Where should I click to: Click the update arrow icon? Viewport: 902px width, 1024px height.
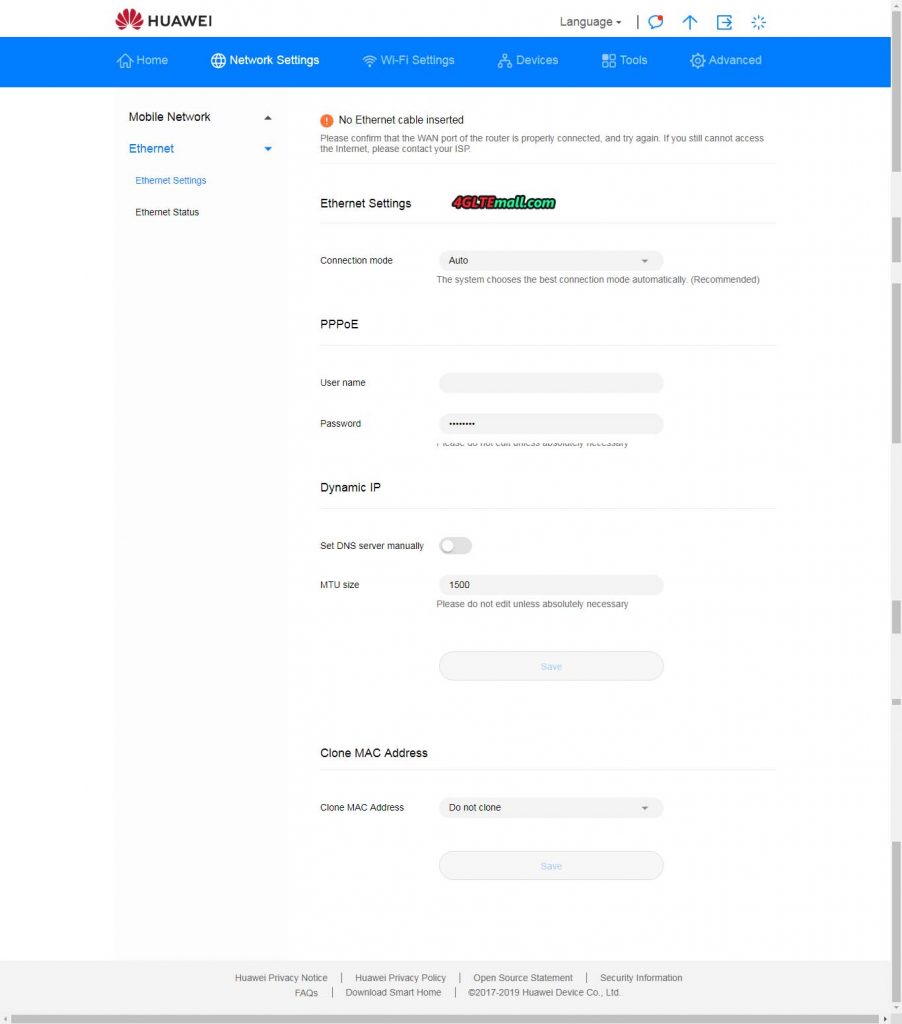point(690,22)
